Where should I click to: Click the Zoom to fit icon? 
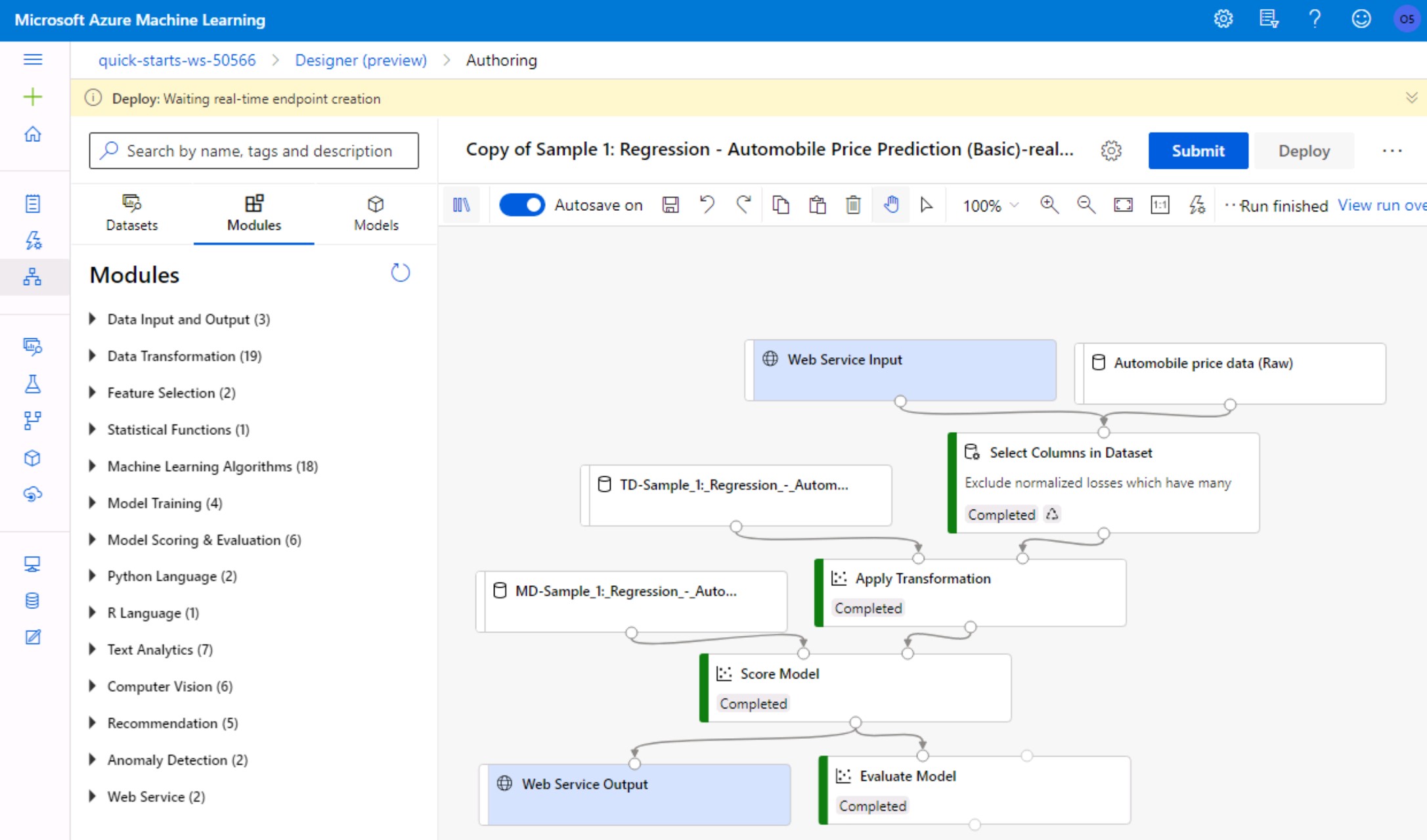click(1123, 206)
